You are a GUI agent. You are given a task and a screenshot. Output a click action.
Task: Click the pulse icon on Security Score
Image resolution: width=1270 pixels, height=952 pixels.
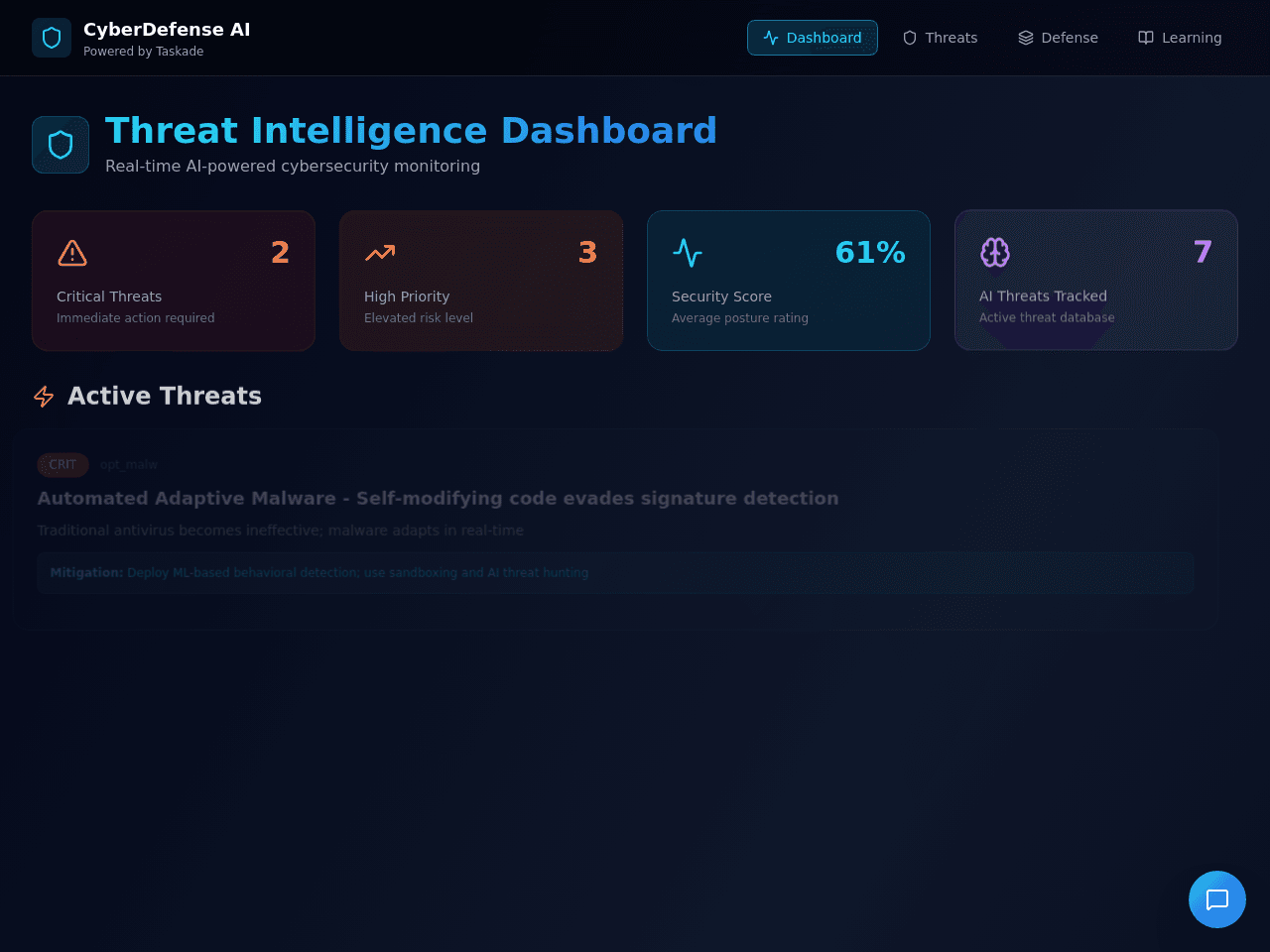click(x=688, y=253)
